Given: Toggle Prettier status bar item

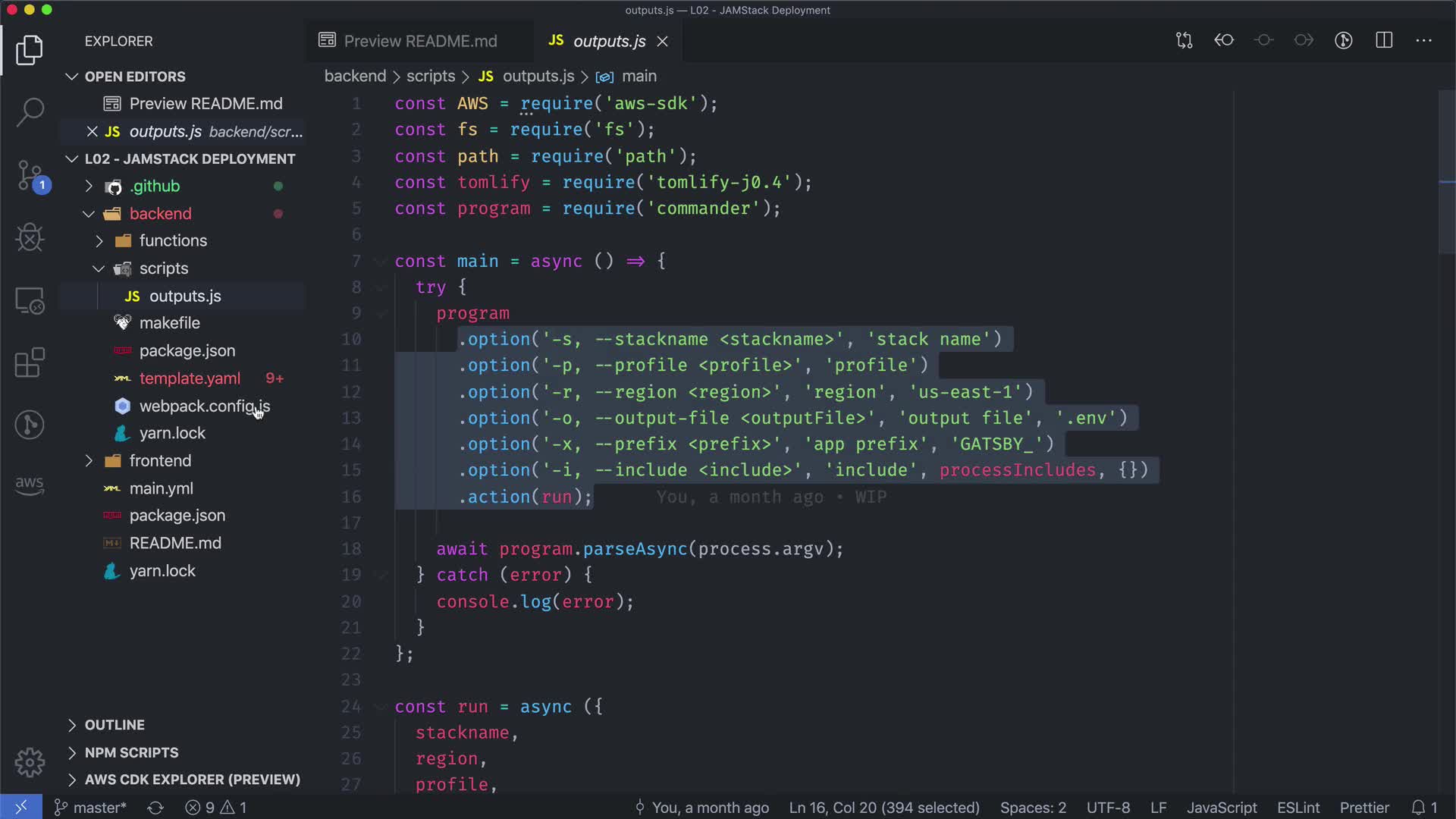Looking at the screenshot, I should click(x=1363, y=808).
